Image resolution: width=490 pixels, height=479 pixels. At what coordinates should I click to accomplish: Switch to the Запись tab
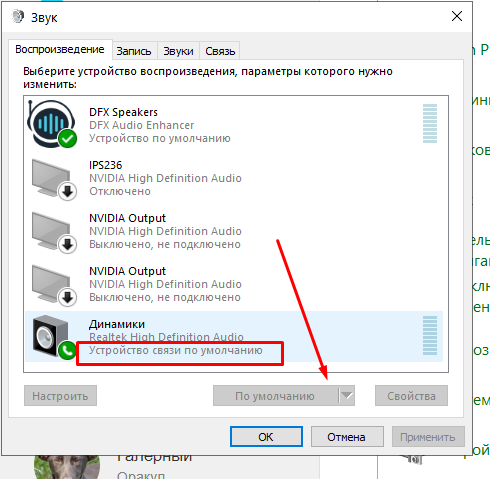click(x=134, y=51)
